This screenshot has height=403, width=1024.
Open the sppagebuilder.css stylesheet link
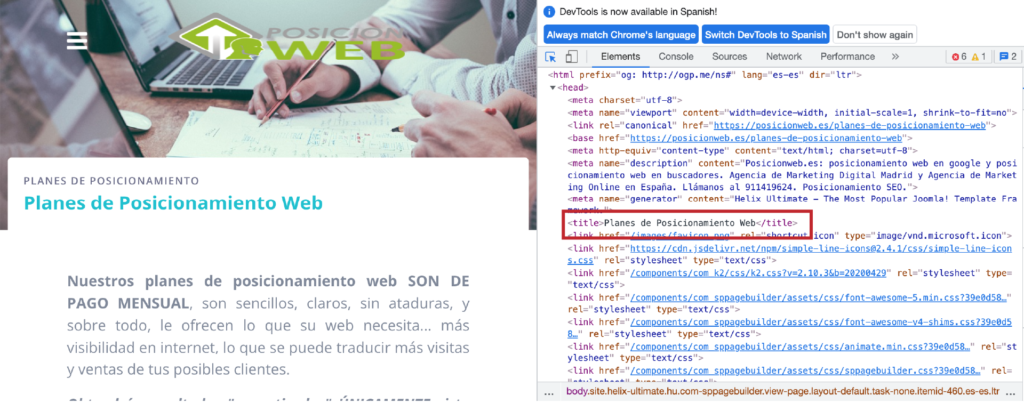coord(805,371)
